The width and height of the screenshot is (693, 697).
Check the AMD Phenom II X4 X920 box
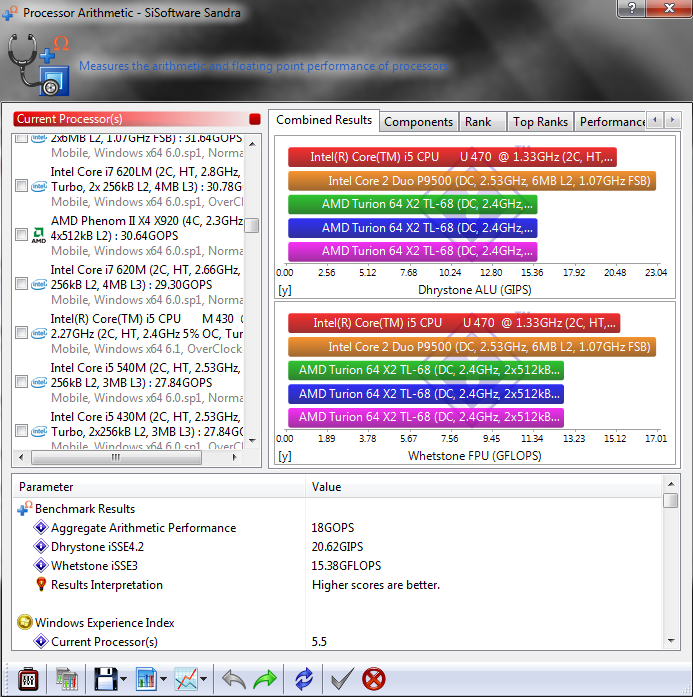click(21, 234)
